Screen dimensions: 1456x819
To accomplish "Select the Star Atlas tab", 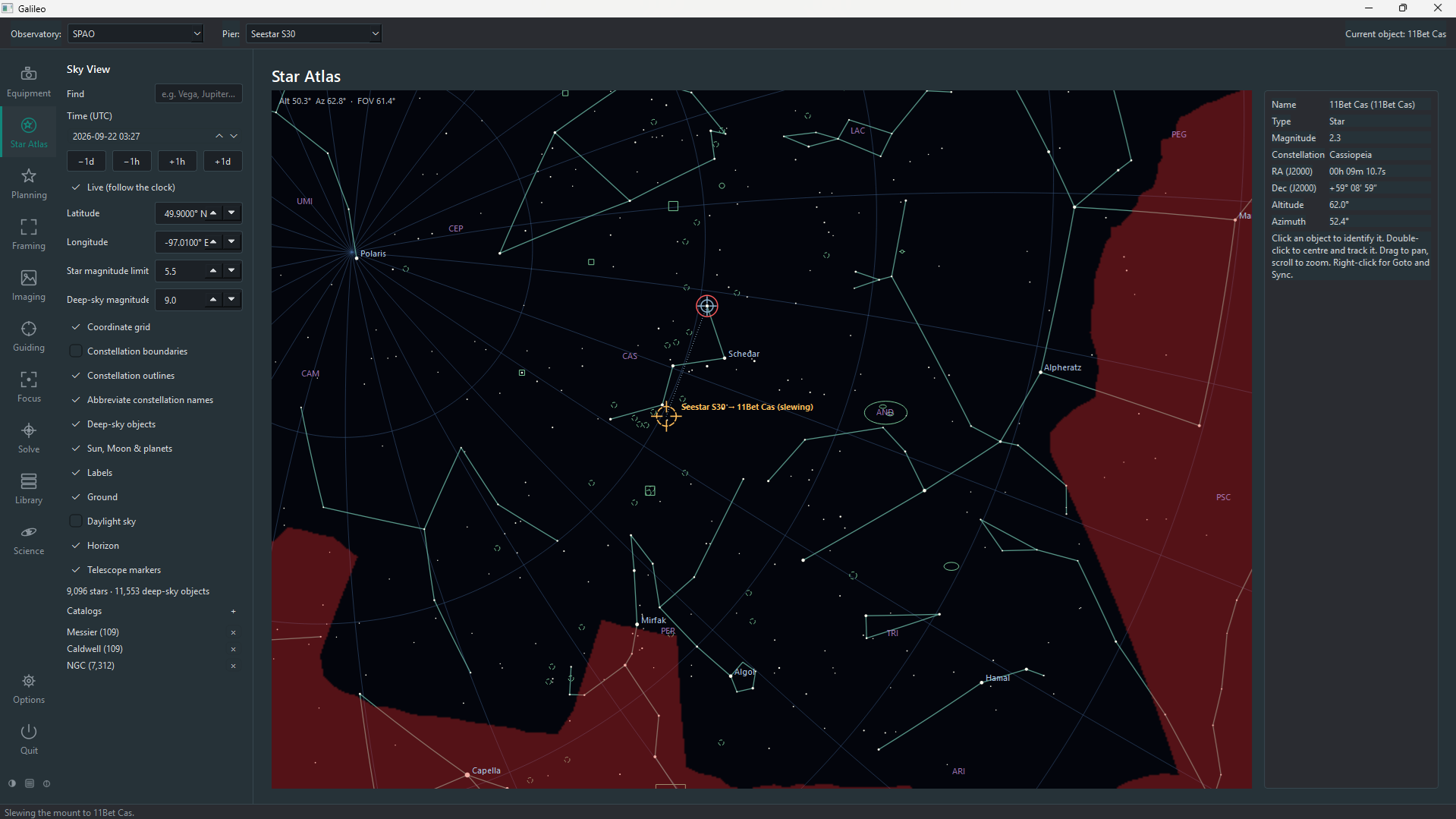I will click(x=29, y=132).
